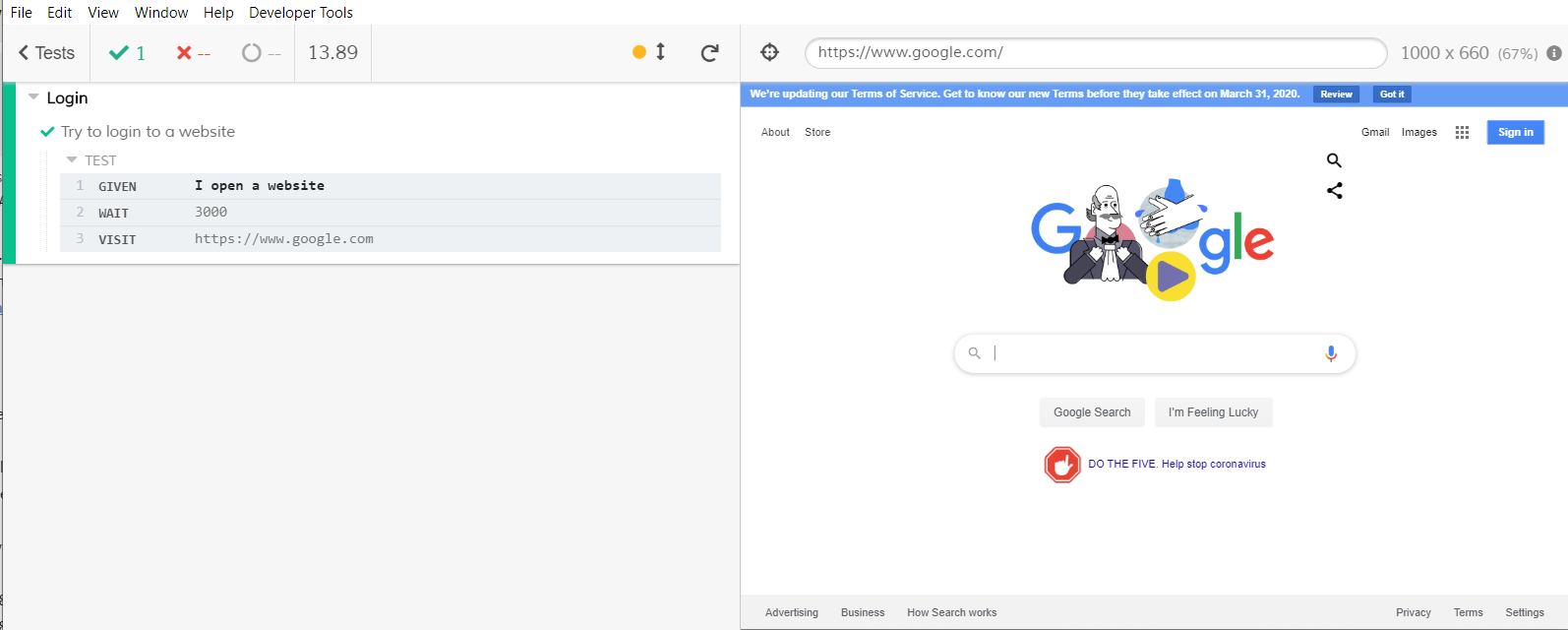Rerun all tests with the reload icon

(709, 53)
